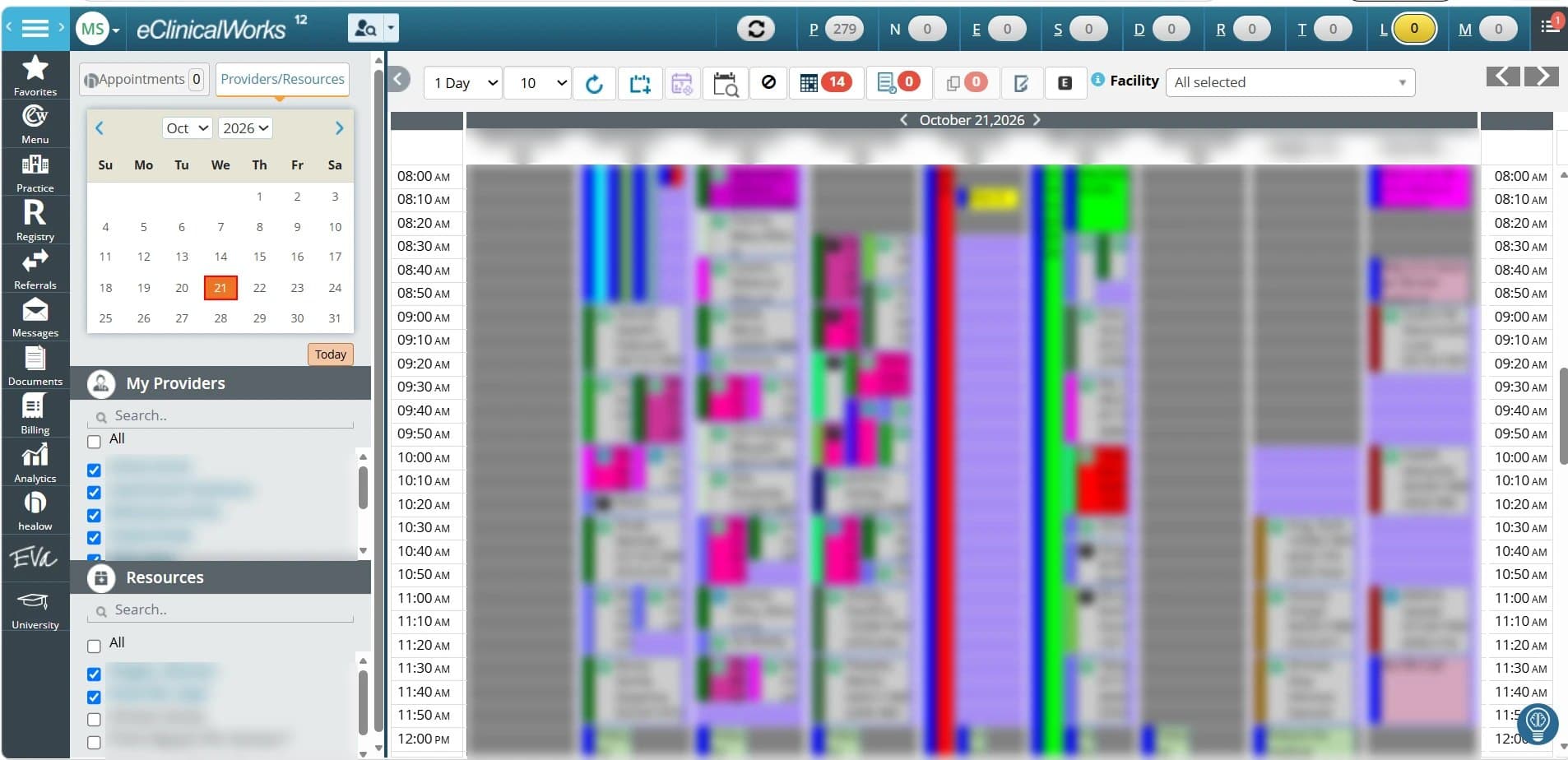Switch to the Providers/Resources tab

282,80
